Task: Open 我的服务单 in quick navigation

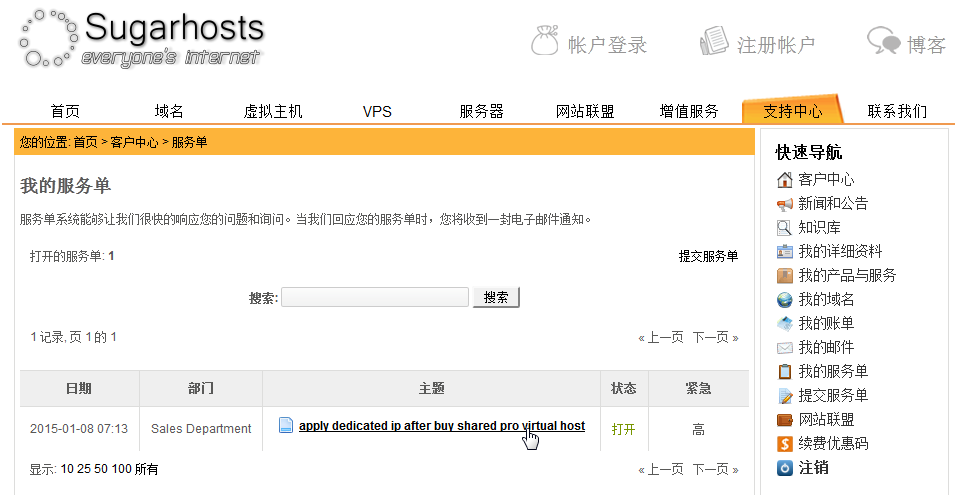Action: tap(833, 371)
